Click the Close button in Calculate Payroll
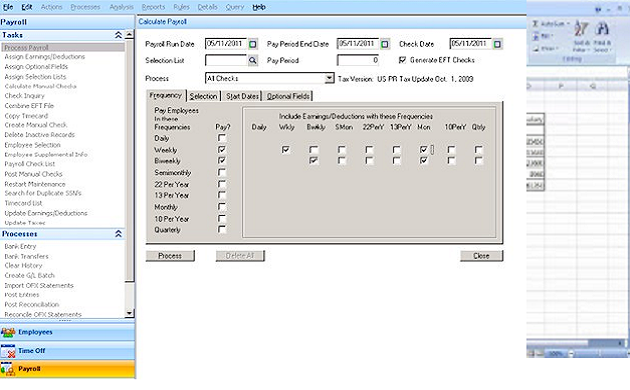The width and height of the screenshot is (630, 390). click(x=481, y=256)
